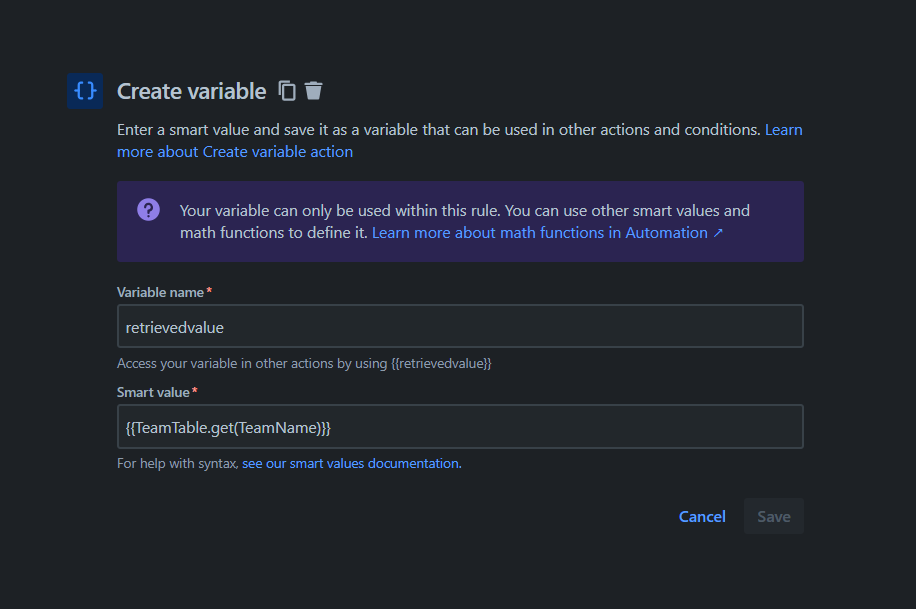Focus the Variable name input field
The image size is (916, 609).
pyautogui.click(x=460, y=327)
